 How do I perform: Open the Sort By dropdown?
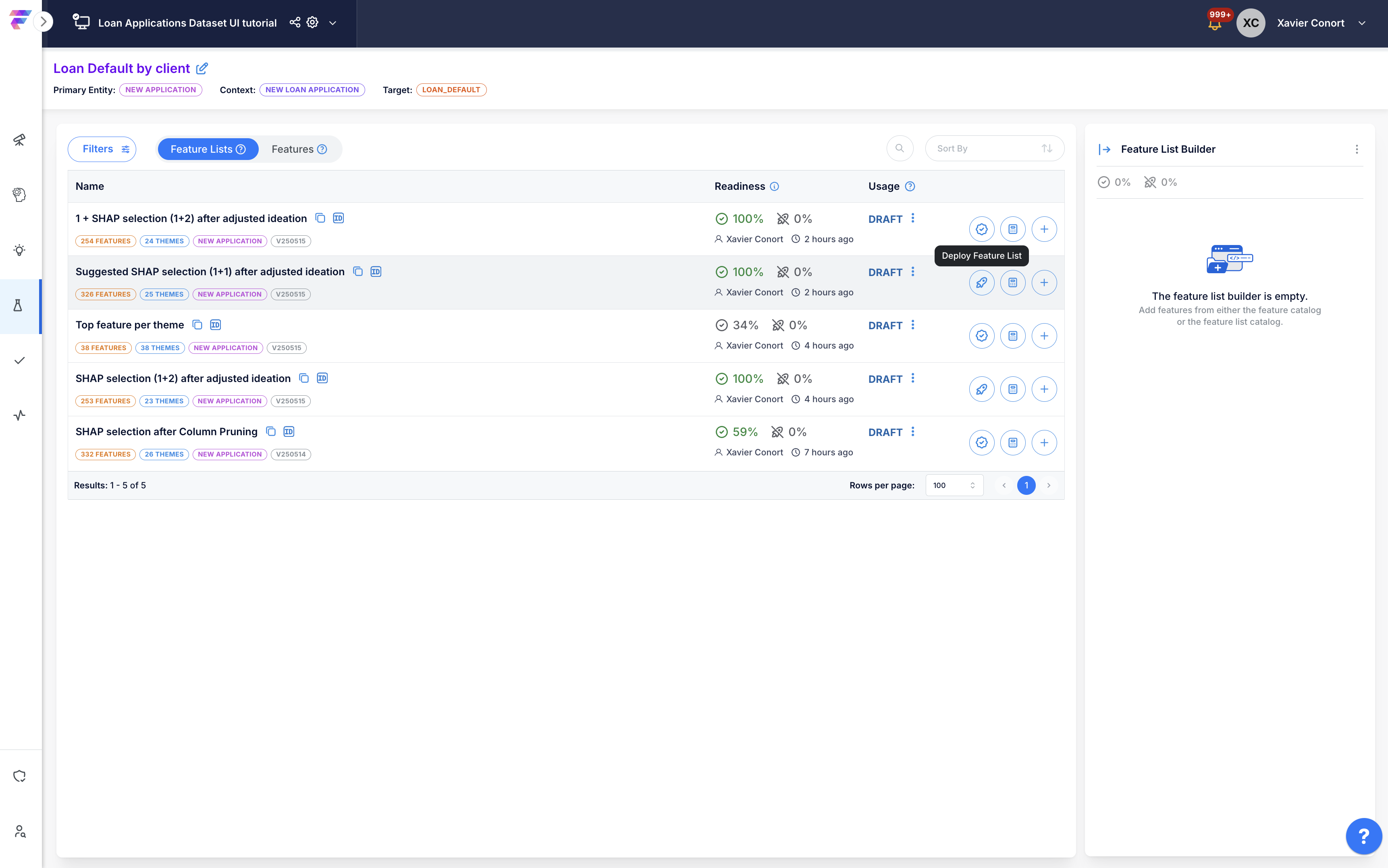tap(994, 148)
